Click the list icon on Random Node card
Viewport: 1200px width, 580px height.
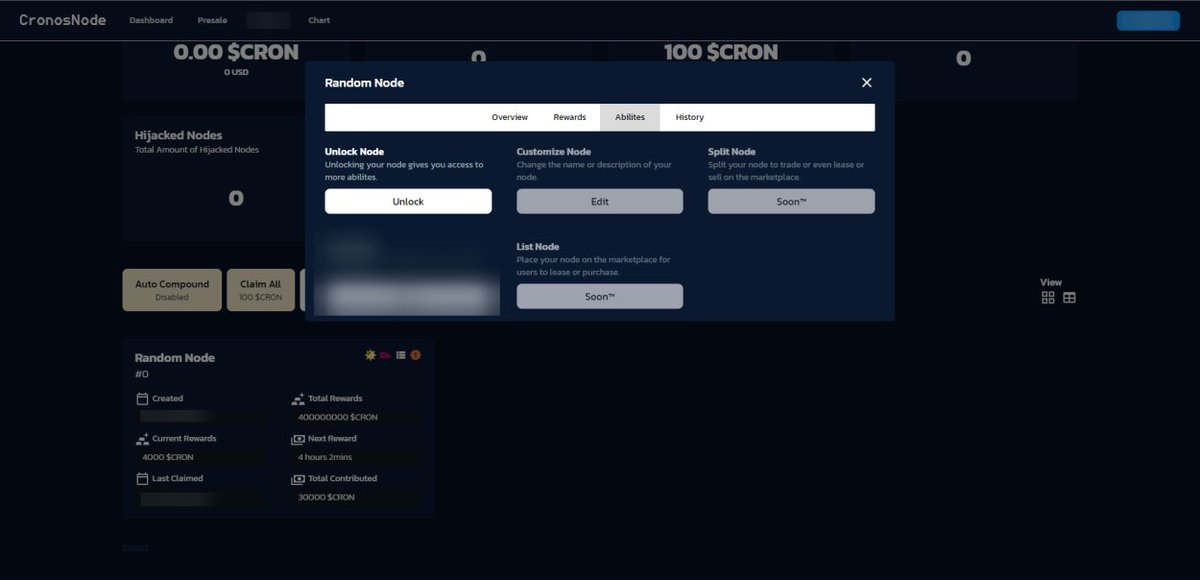[x=401, y=355]
